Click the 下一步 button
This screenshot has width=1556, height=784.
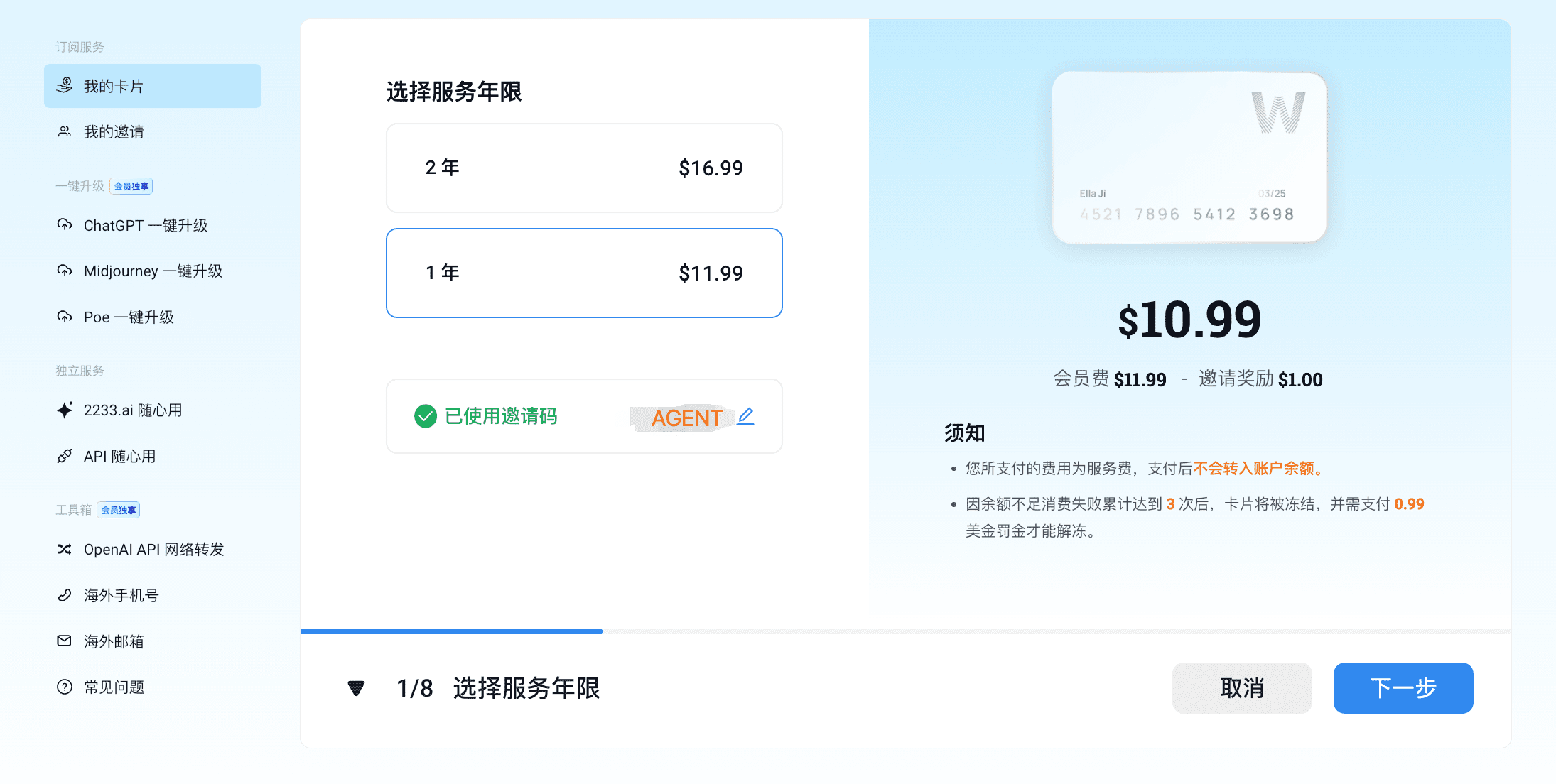1403,688
